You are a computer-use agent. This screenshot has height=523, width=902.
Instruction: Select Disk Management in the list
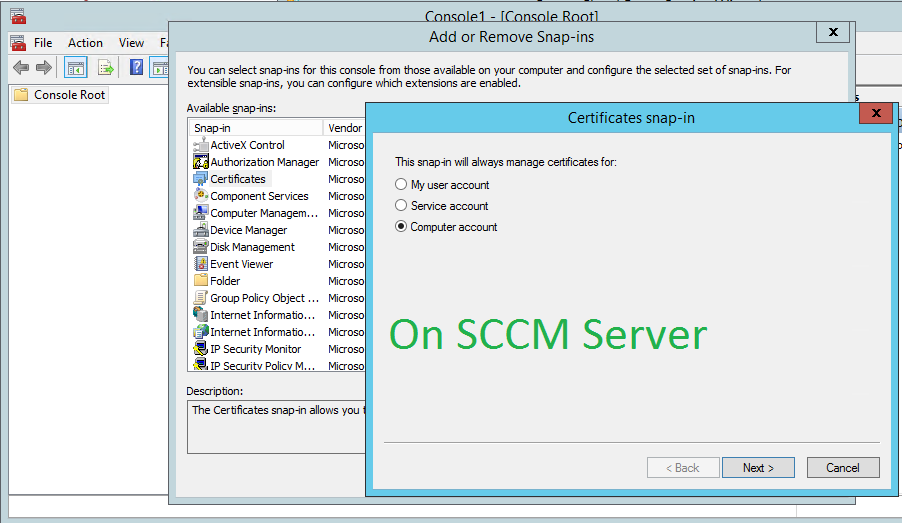point(252,247)
